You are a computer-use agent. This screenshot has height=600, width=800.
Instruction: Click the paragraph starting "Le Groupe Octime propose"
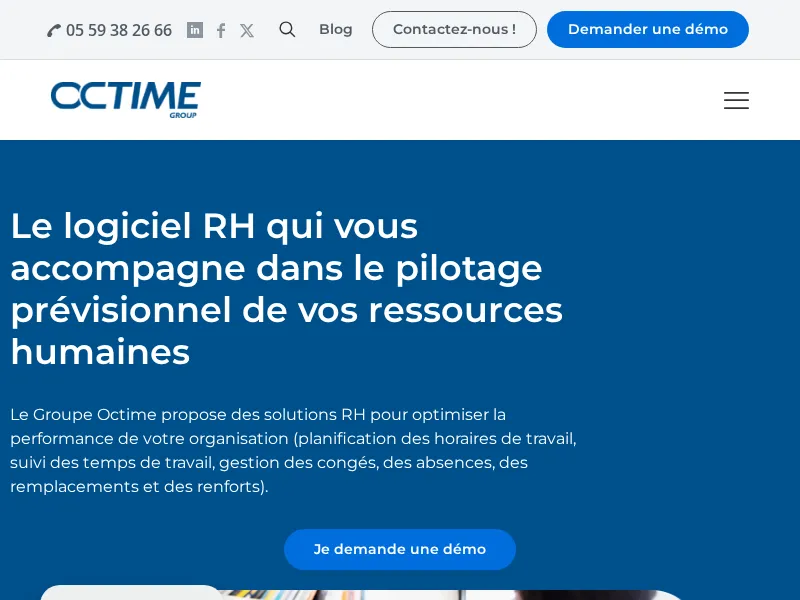tap(293, 451)
